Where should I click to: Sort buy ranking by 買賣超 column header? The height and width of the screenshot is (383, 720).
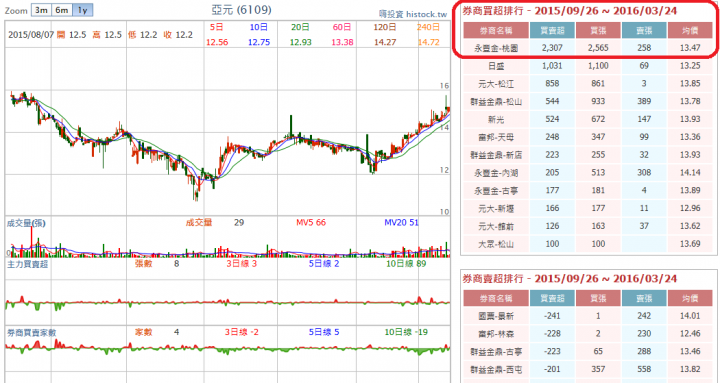(x=552, y=31)
